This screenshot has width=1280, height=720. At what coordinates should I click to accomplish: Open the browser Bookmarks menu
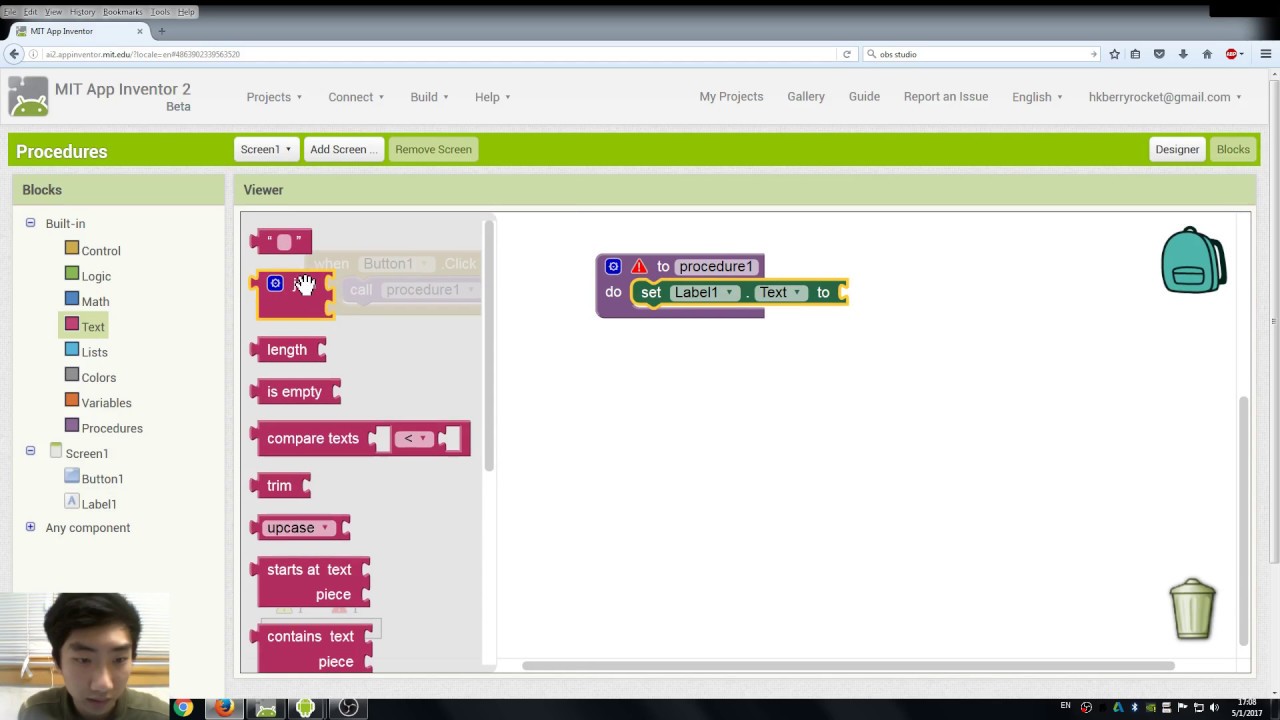123,12
